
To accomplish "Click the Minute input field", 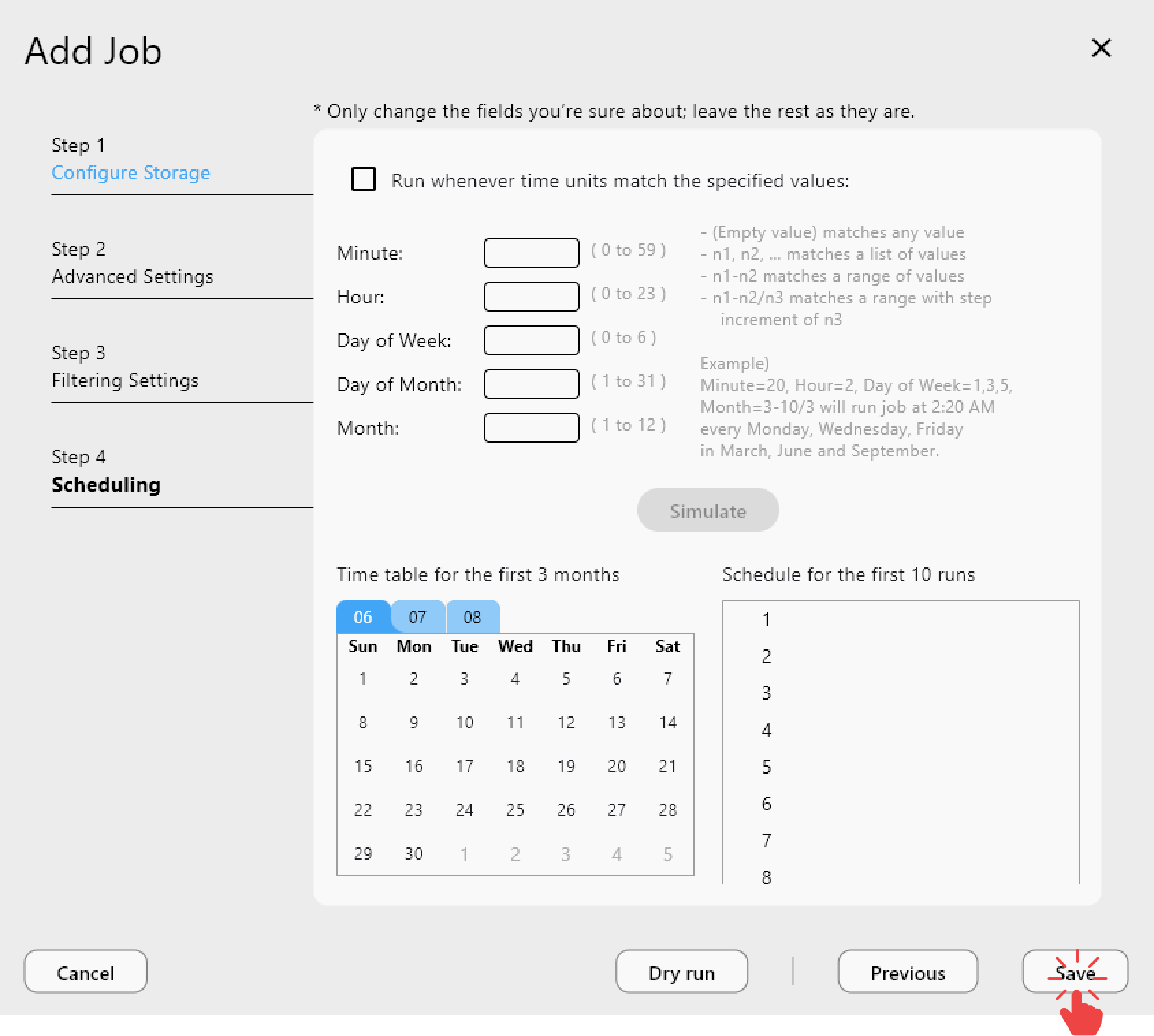I will pyautogui.click(x=531, y=252).
